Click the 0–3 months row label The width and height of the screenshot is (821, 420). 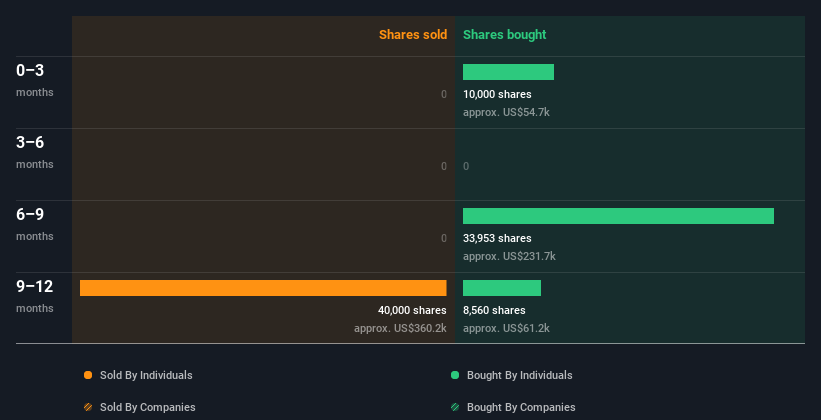coord(35,80)
